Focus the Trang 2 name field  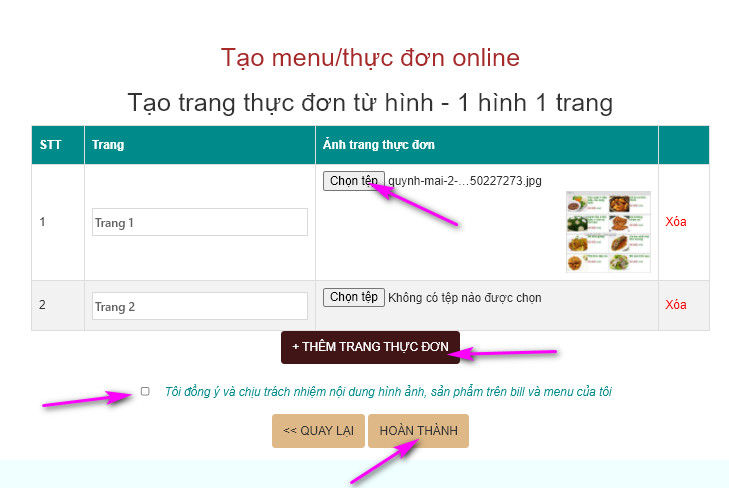[199, 306]
